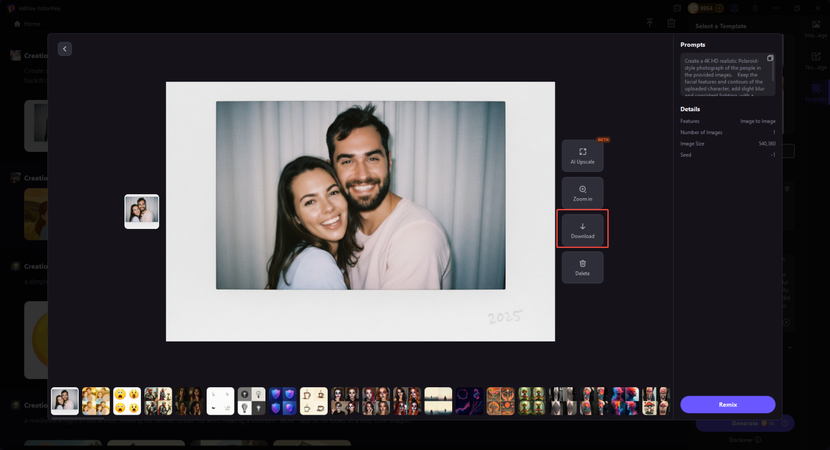Click the background upload arrow icon

649,23
